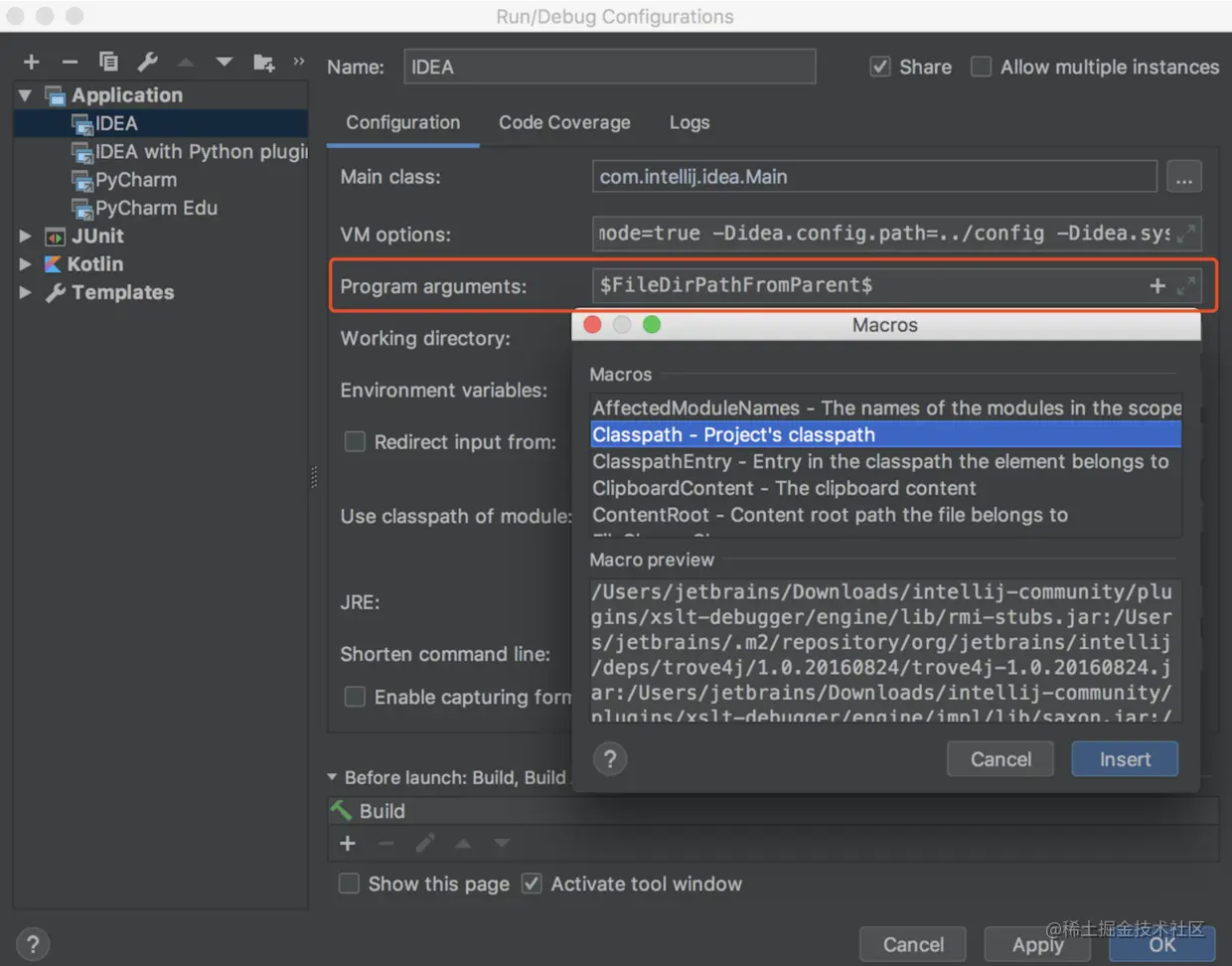Remove before launch task minus icon
1232x966 pixels.
point(386,843)
